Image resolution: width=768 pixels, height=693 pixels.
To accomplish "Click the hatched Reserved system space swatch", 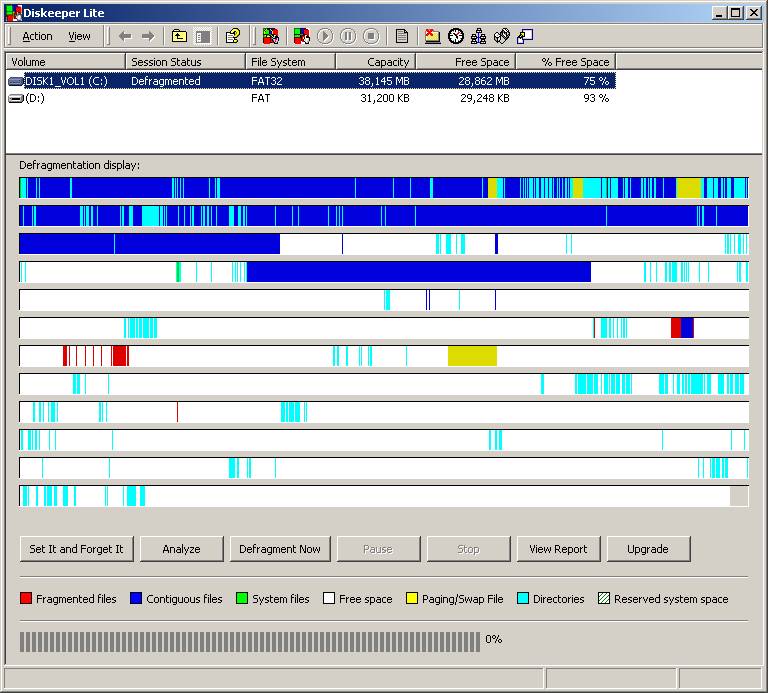I will coord(604,598).
